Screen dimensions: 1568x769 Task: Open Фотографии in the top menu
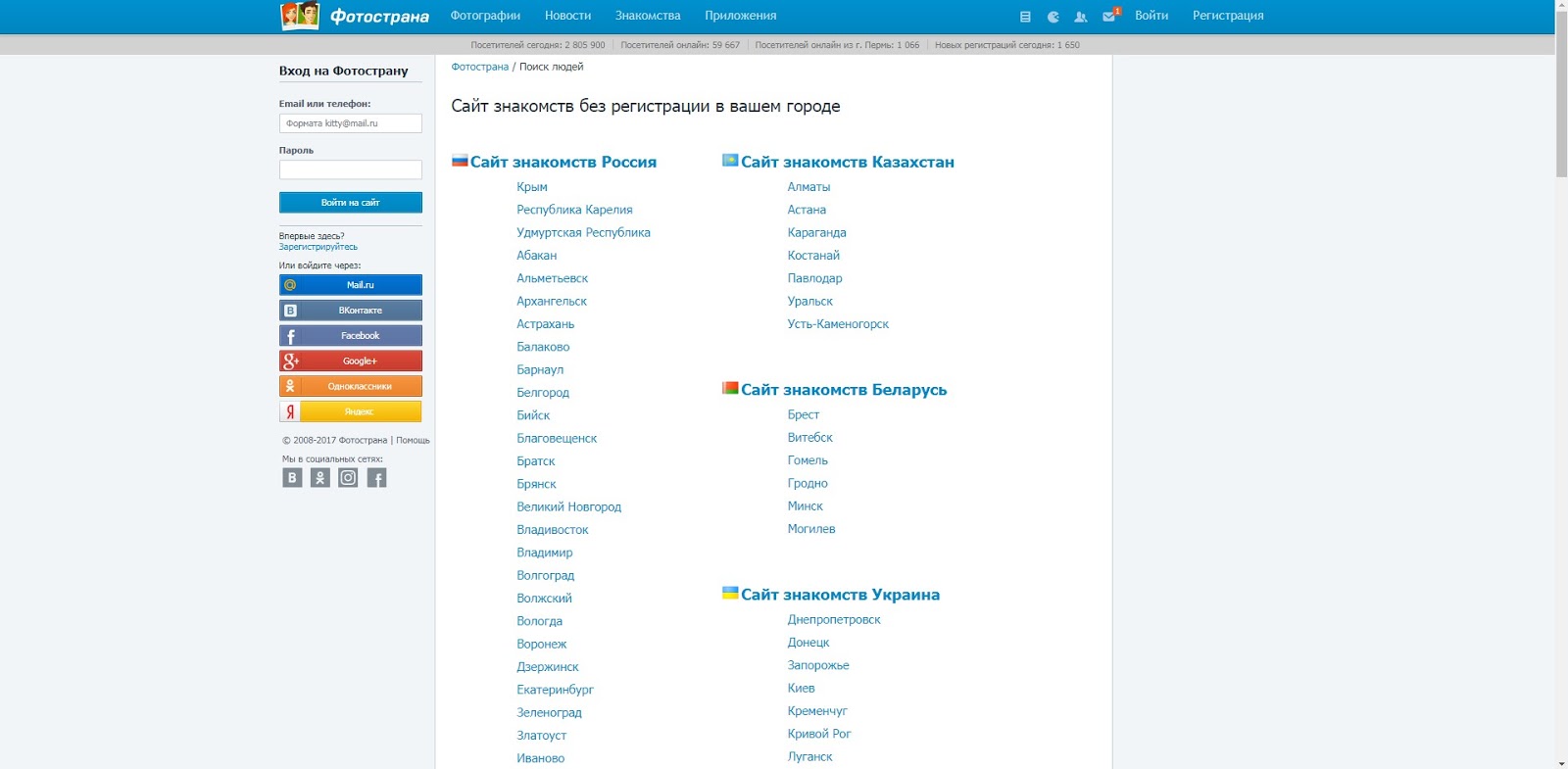tap(485, 16)
